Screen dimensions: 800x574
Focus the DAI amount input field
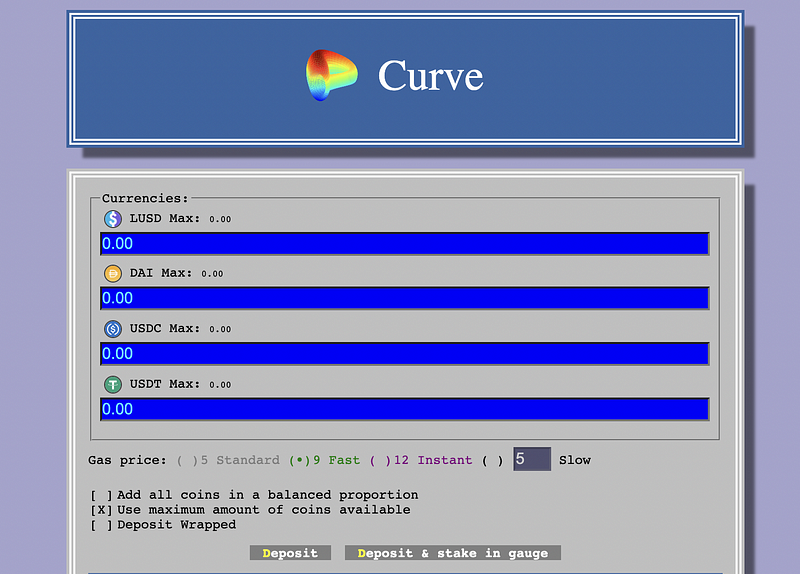(x=405, y=298)
